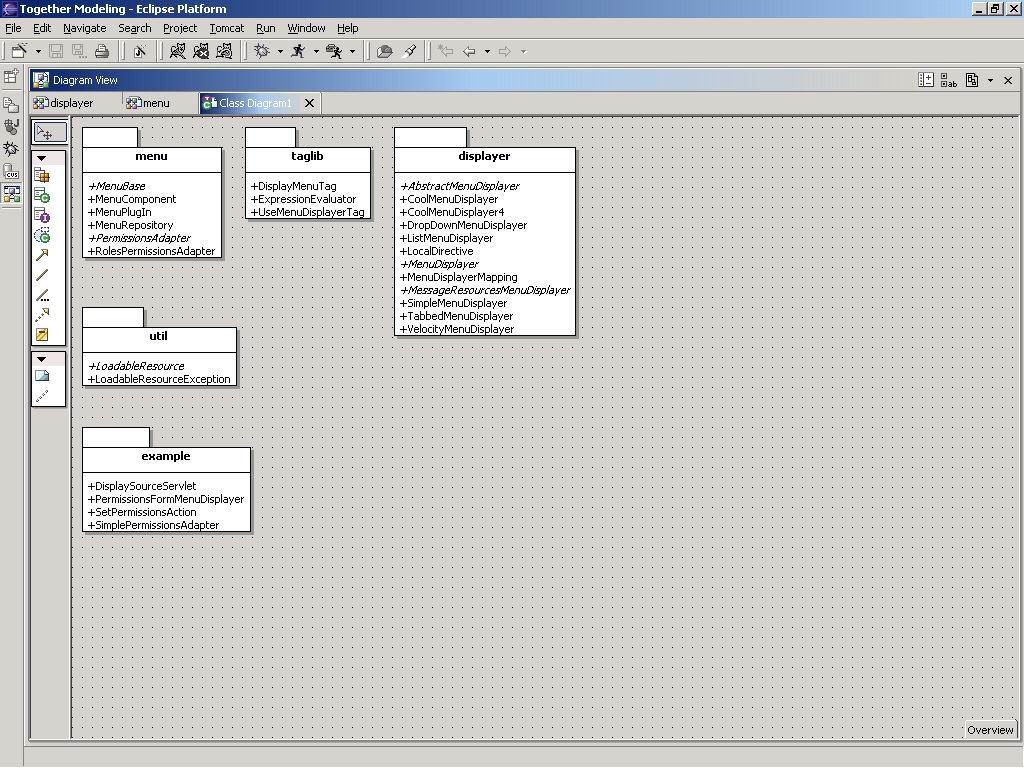Select the Package palette tool

(x=42, y=176)
